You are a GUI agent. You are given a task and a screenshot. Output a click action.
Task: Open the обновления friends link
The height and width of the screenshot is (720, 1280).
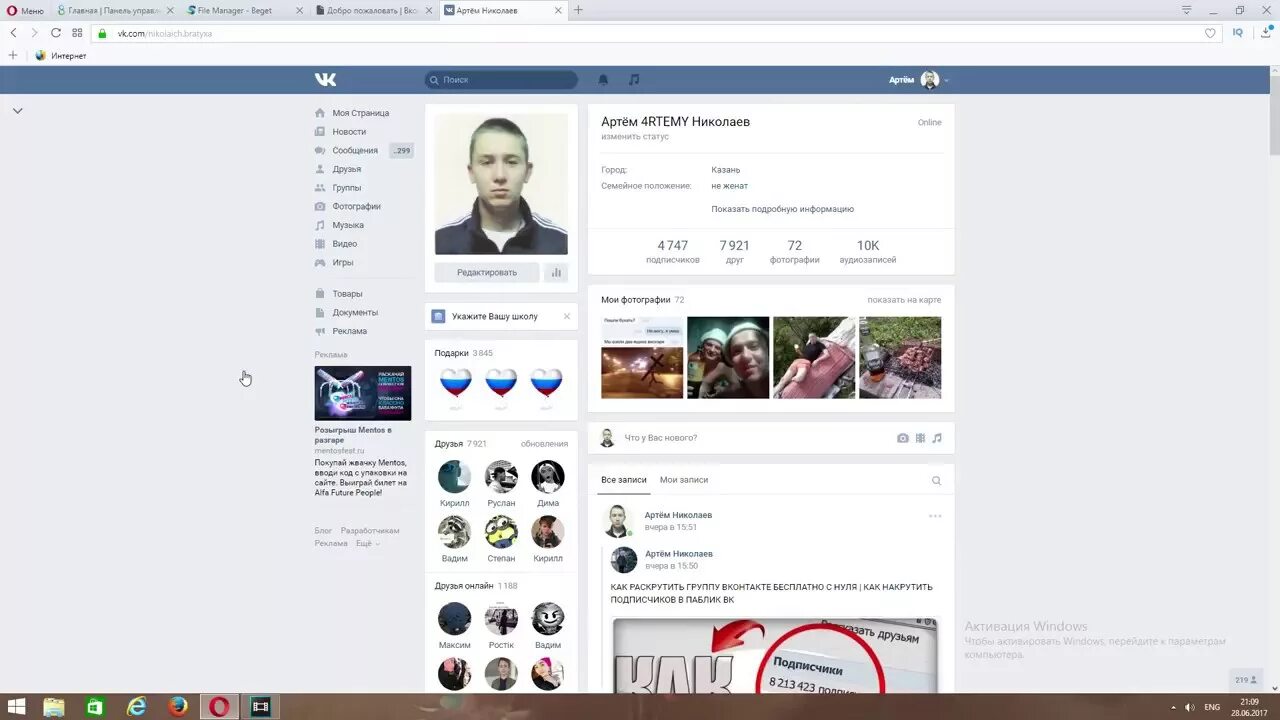point(544,444)
